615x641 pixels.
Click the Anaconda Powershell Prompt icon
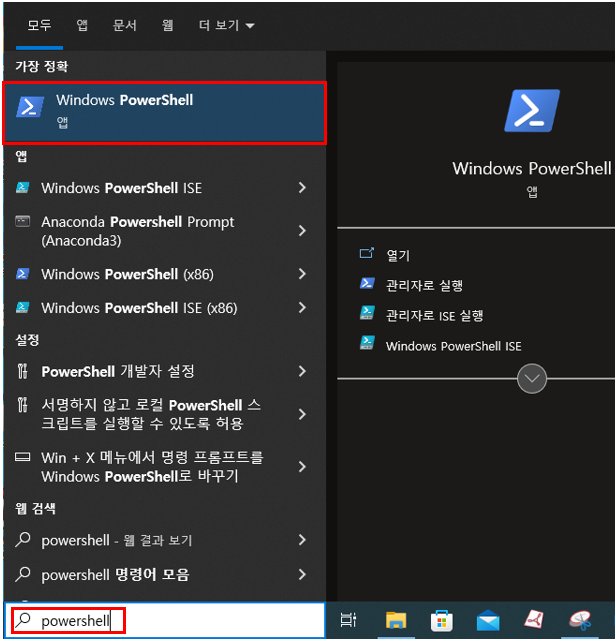click(x=22, y=221)
